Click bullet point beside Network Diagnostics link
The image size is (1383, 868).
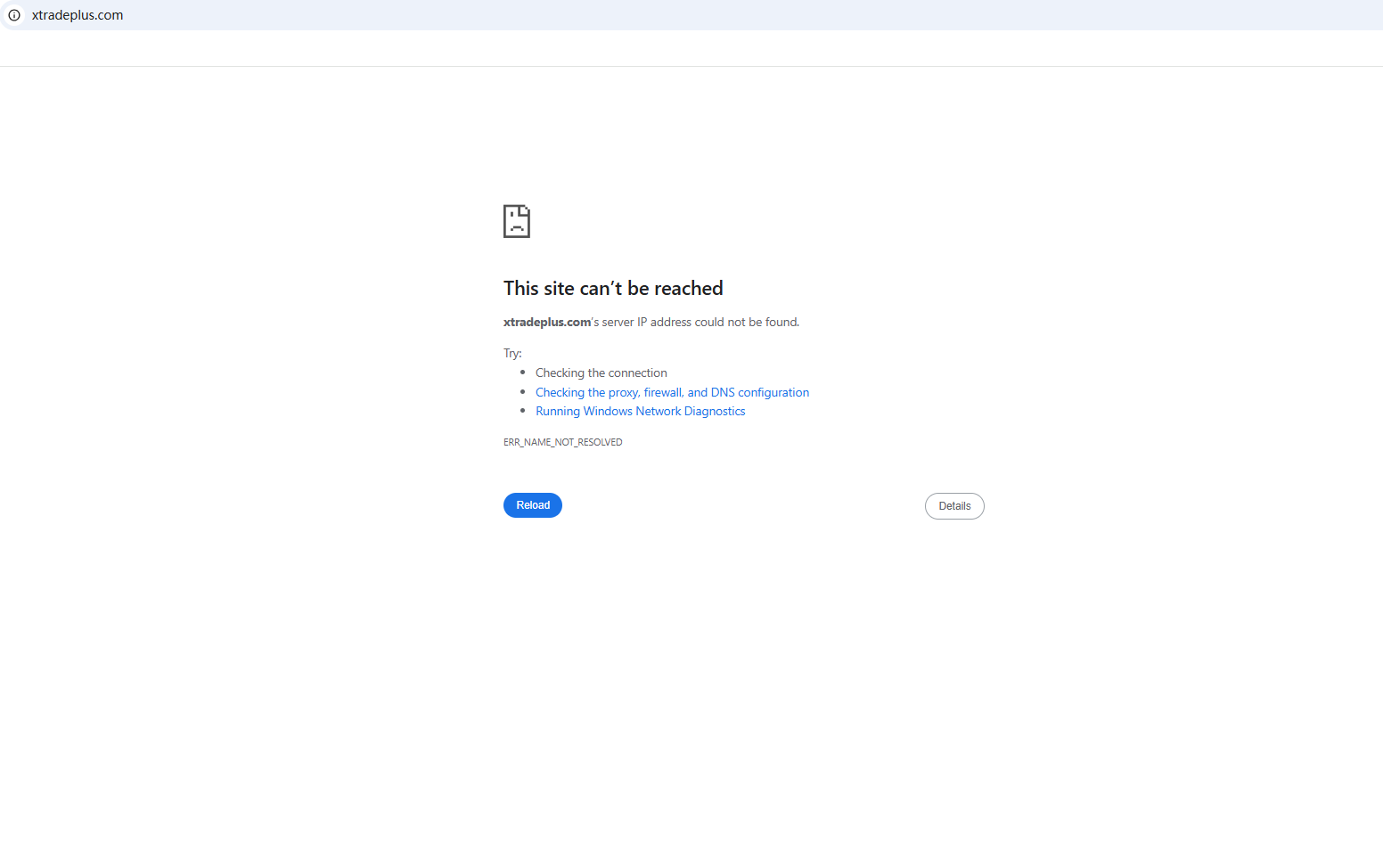pos(523,411)
